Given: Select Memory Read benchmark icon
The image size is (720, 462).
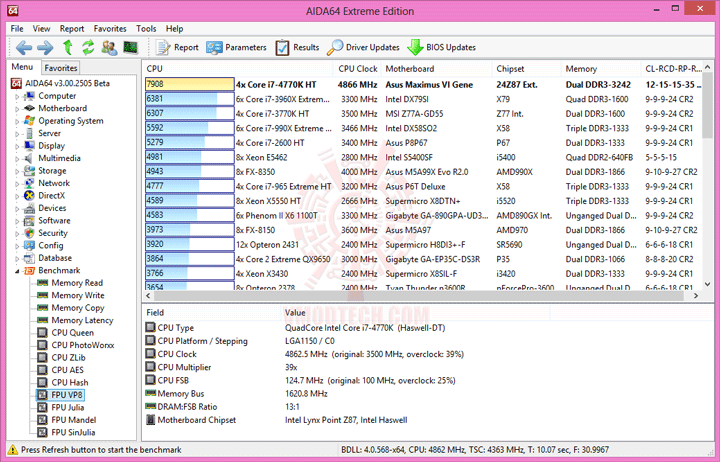Looking at the screenshot, I should coord(42,283).
